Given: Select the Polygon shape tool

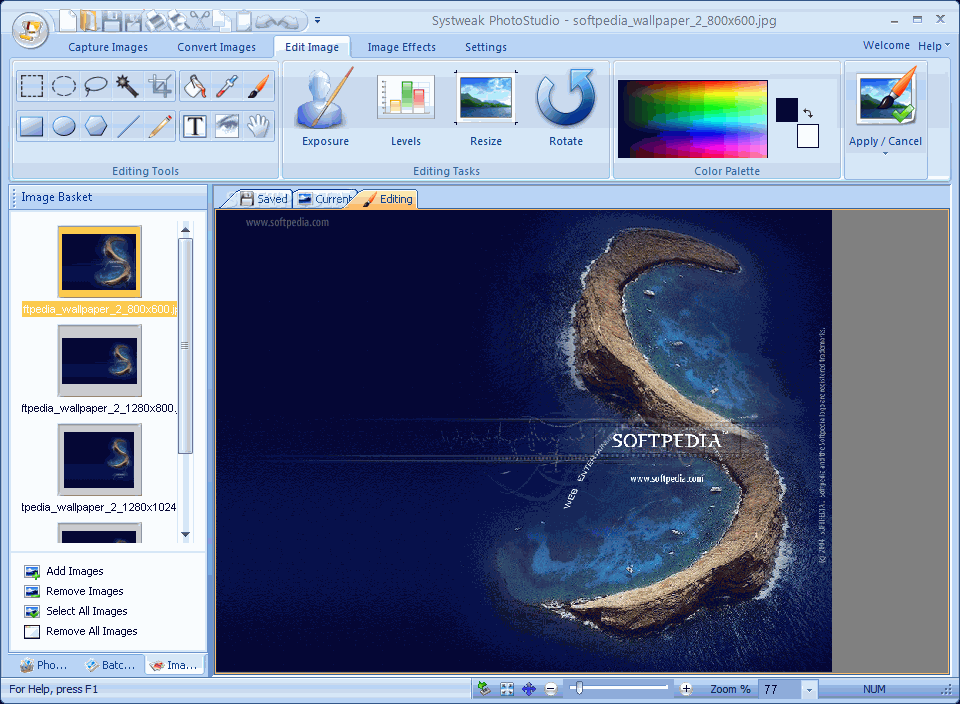Looking at the screenshot, I should coord(96,126).
